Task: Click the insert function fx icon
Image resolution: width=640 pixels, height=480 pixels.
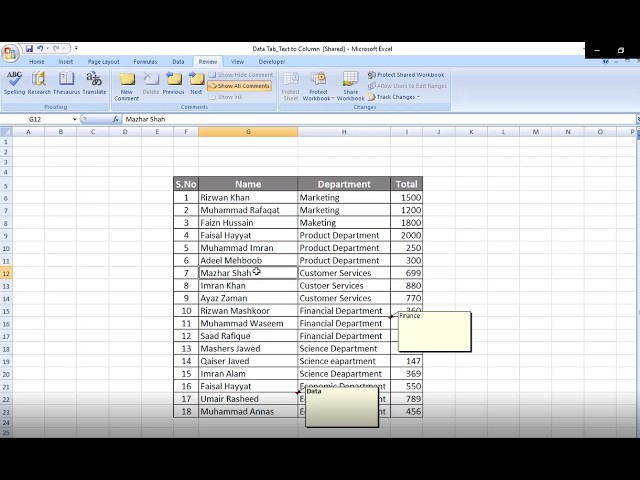Action: pyautogui.click(x=116, y=119)
